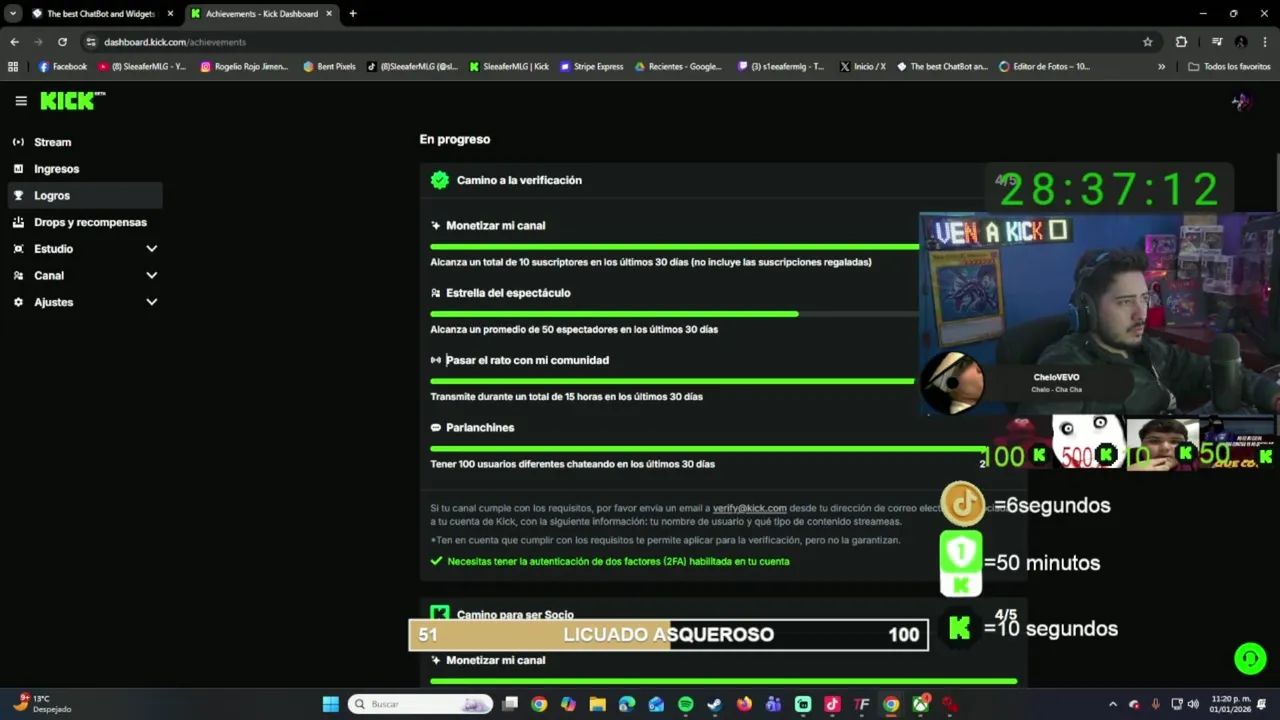Open Spotify from the taskbar
Image resolution: width=1280 pixels, height=720 pixels.
(685, 704)
